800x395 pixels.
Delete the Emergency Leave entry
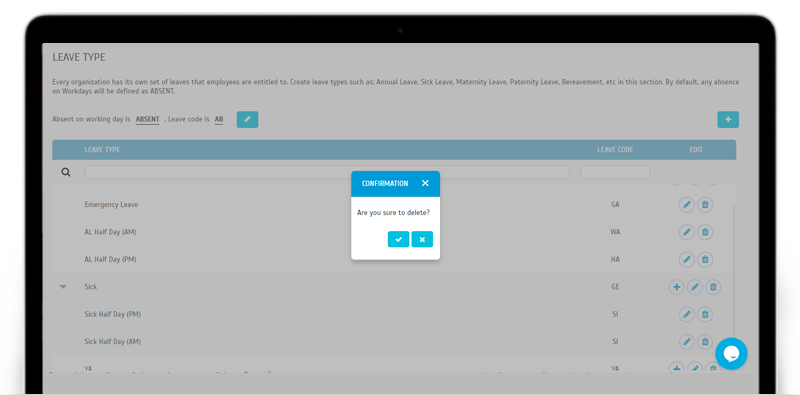tap(705, 205)
